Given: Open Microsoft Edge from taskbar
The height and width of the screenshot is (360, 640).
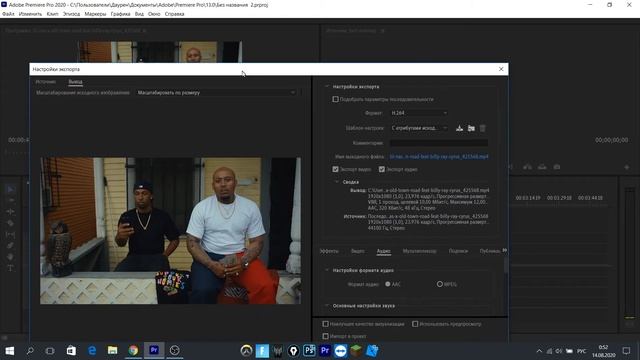Looking at the screenshot, I should coord(92,351).
